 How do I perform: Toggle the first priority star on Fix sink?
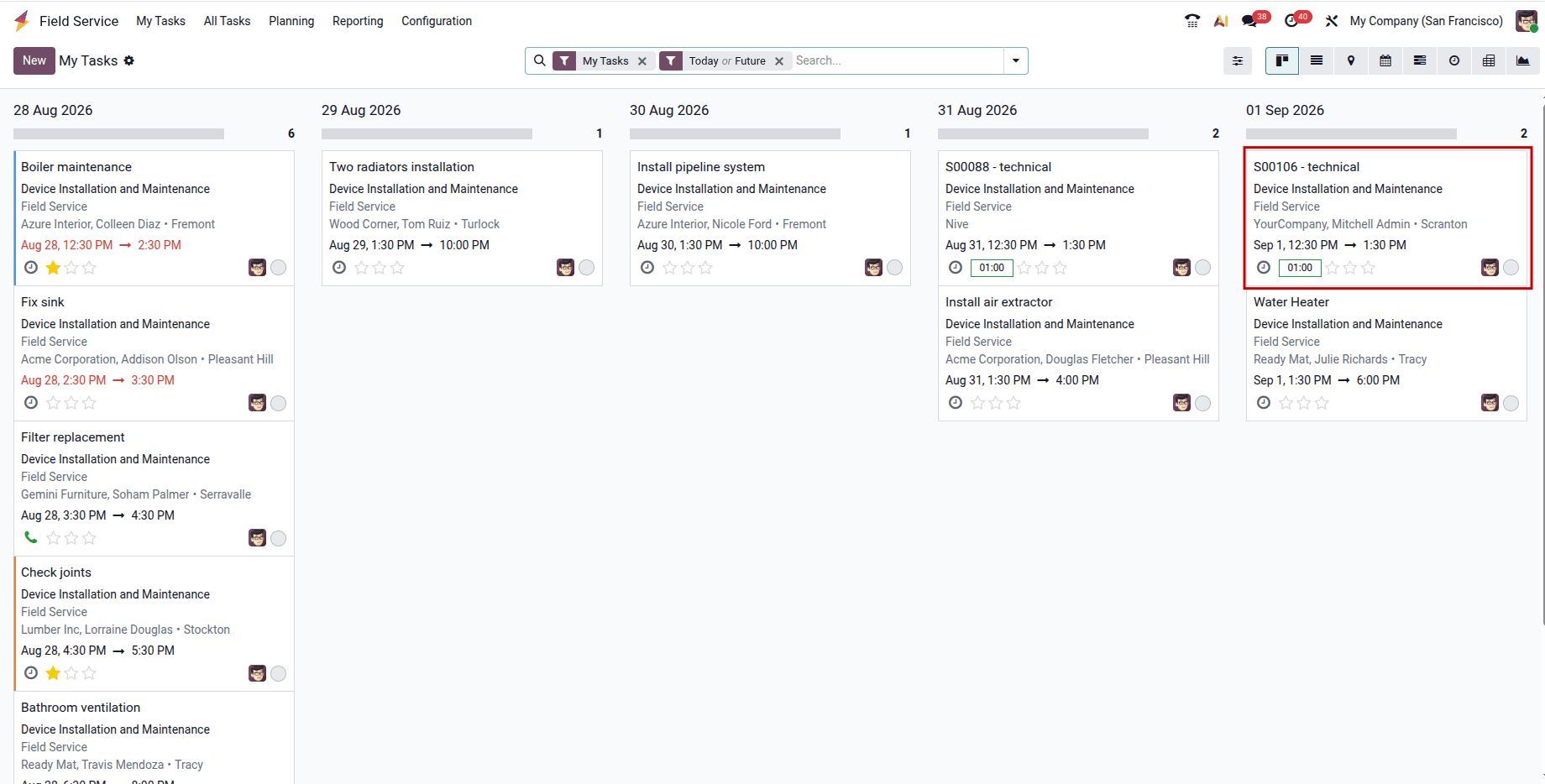(x=54, y=403)
